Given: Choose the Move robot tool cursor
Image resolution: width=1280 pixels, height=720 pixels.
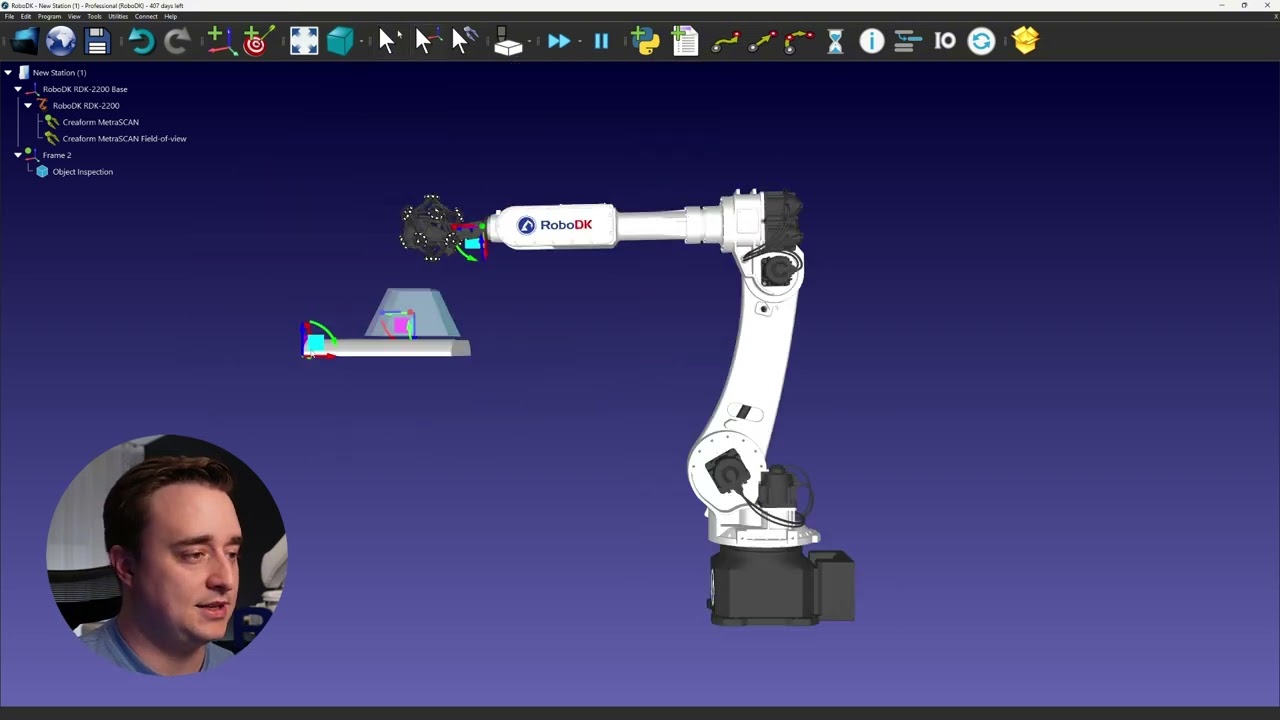Looking at the screenshot, I should pos(463,41).
